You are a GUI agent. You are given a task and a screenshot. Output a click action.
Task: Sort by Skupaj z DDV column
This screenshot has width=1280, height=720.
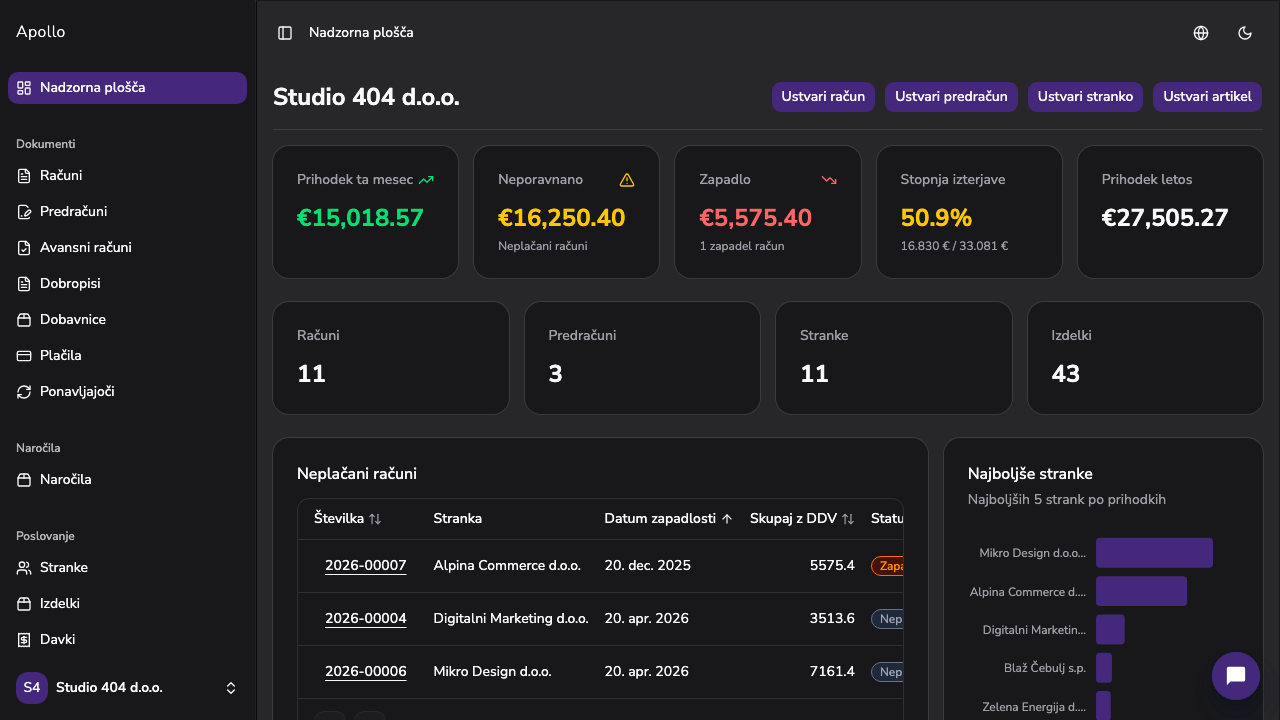tap(802, 519)
